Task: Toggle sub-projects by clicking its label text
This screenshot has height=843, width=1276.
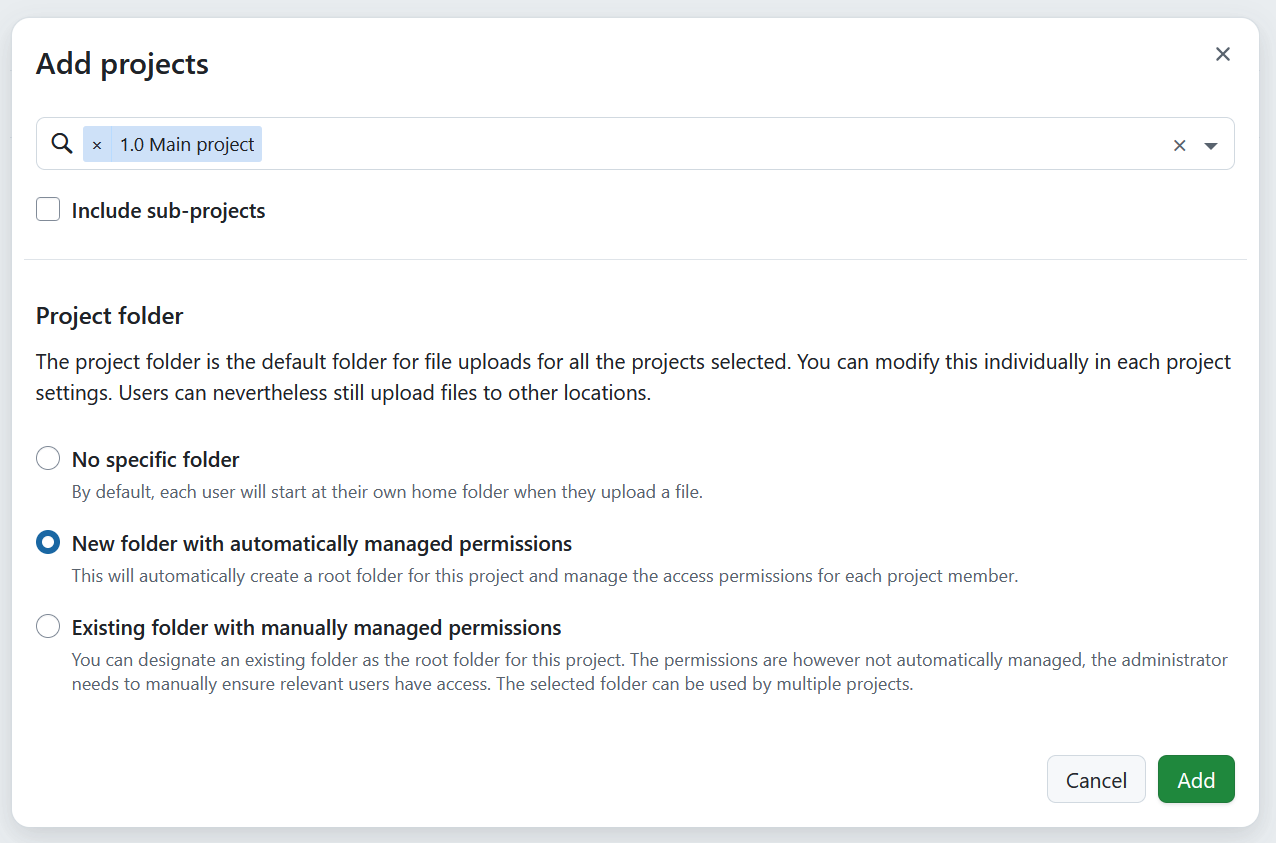Action: point(167,210)
